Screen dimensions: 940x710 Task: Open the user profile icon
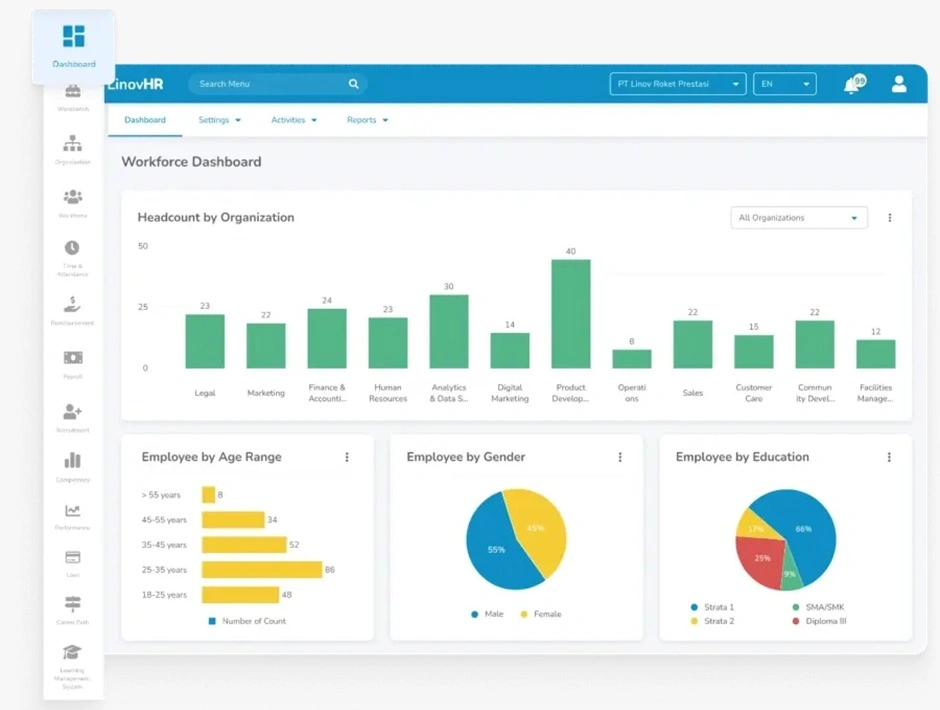(899, 84)
